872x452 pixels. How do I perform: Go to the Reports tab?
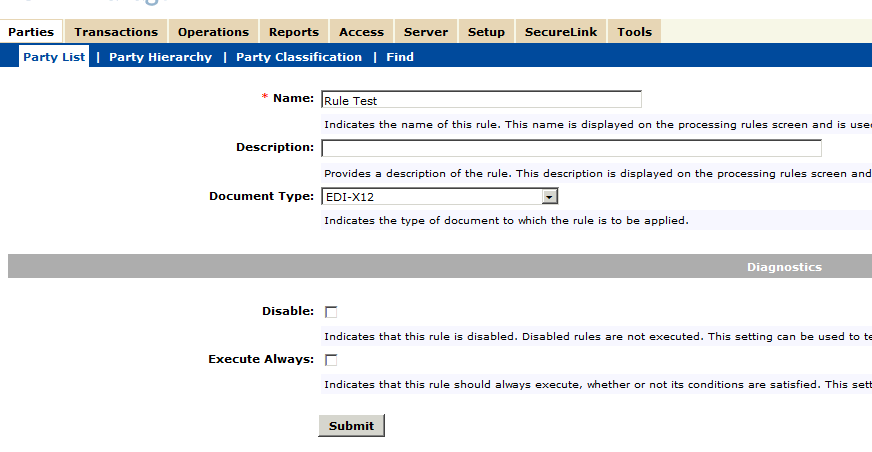[294, 32]
